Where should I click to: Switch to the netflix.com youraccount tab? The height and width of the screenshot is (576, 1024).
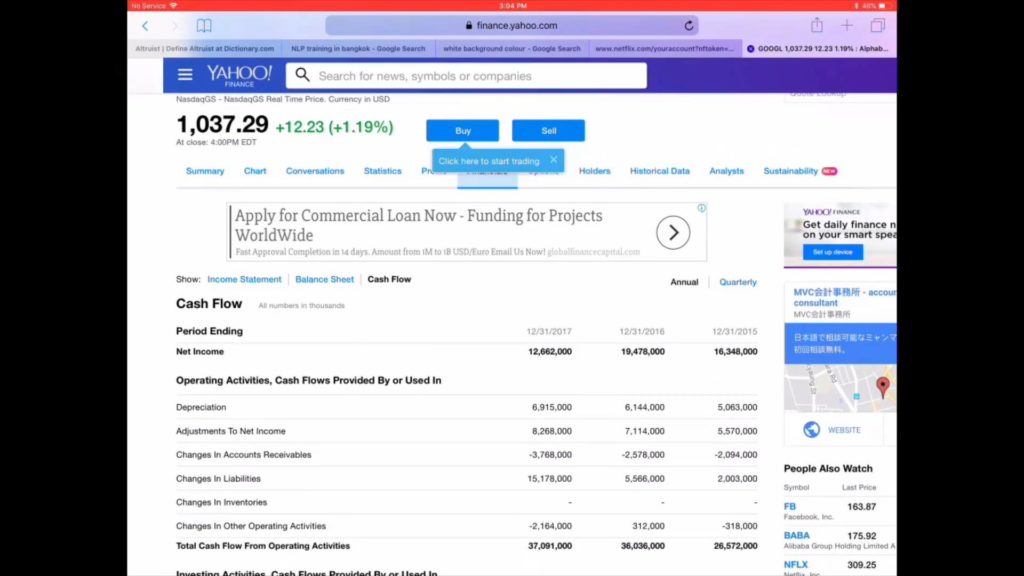click(x=665, y=48)
